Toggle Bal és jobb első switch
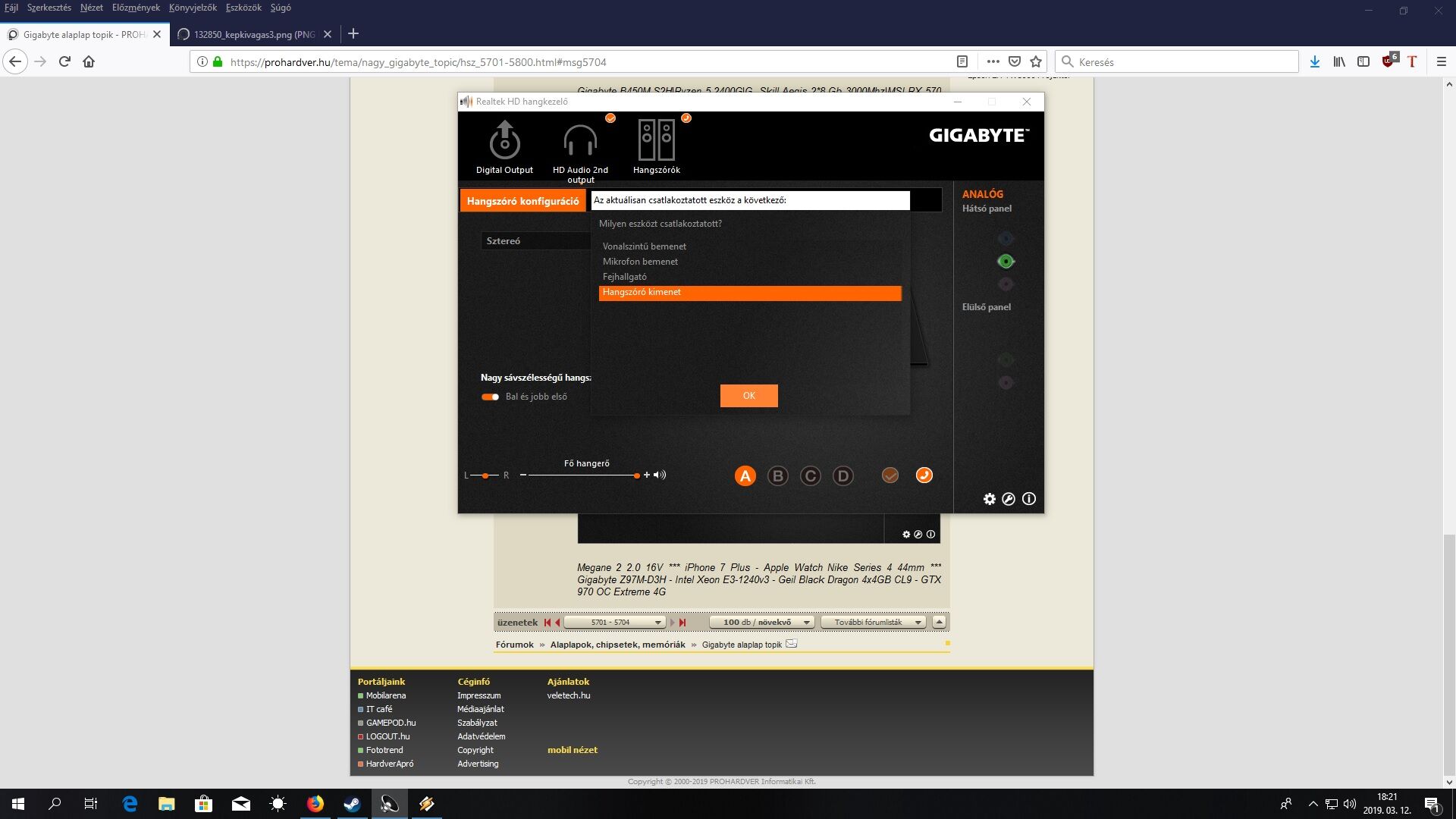Image resolution: width=1456 pixels, height=819 pixels. [490, 397]
